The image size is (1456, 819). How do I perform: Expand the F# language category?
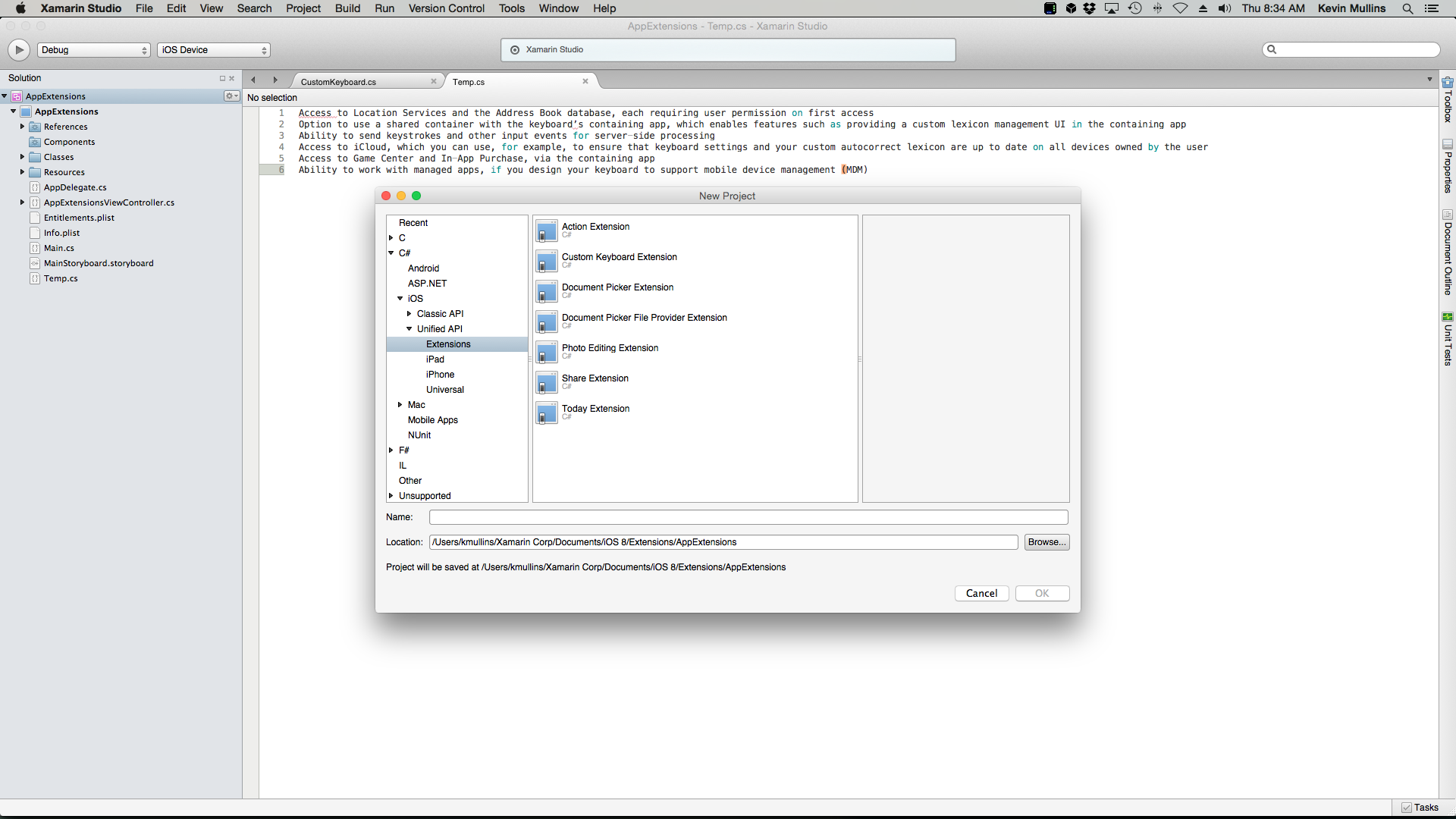393,450
